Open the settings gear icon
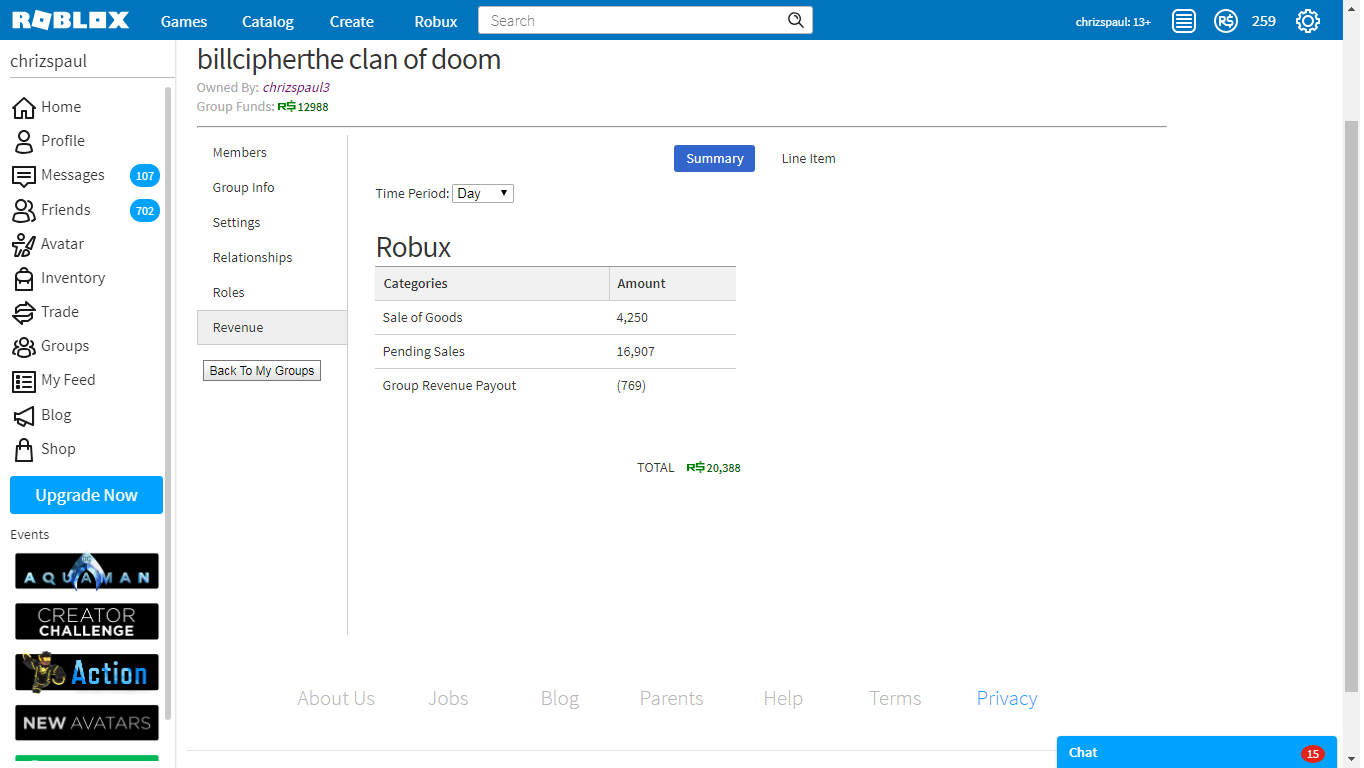This screenshot has width=1364, height=768. coord(1308,21)
